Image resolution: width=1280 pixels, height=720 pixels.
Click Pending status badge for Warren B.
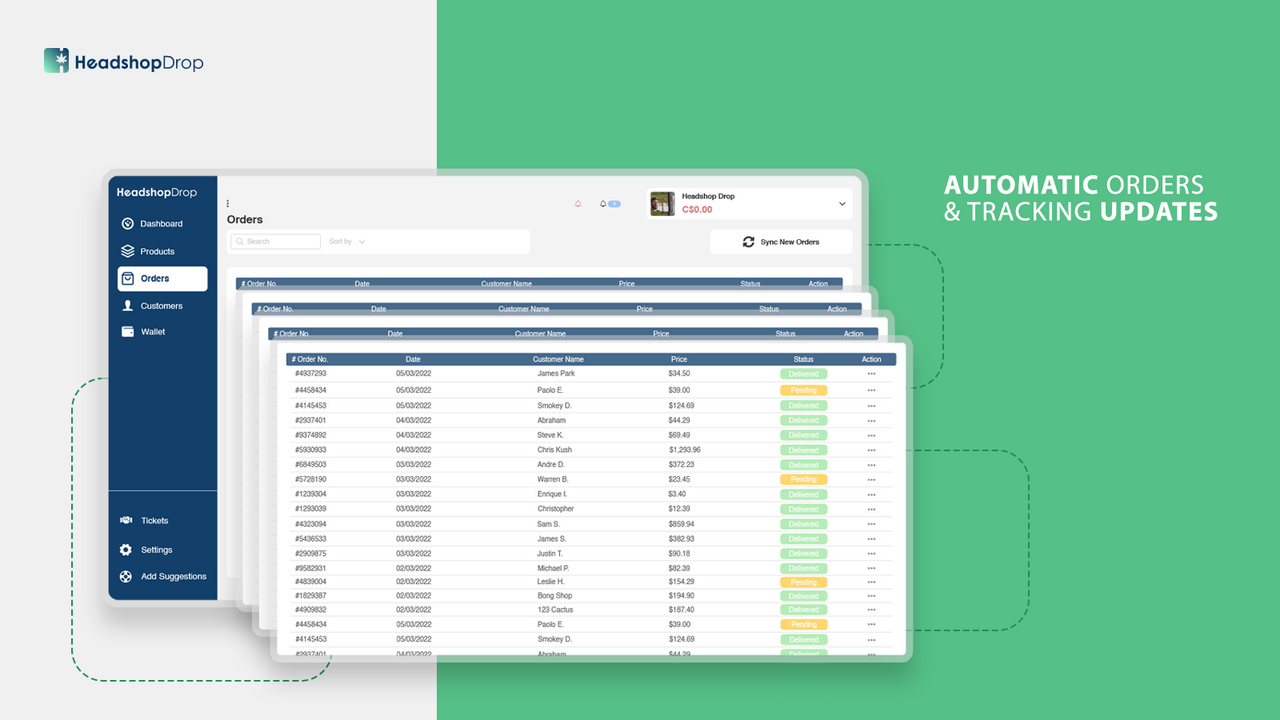[804, 480]
